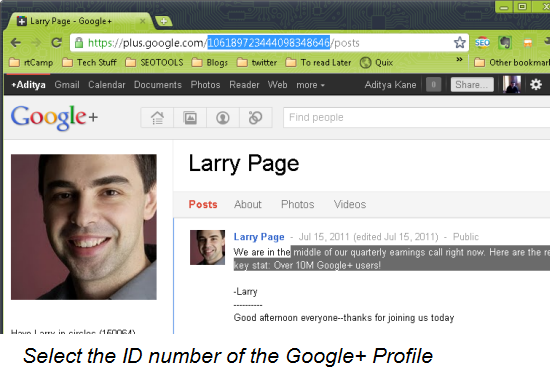Open the Google+ Home stream icon
This screenshot has width=550, height=371.
[x=157, y=118]
